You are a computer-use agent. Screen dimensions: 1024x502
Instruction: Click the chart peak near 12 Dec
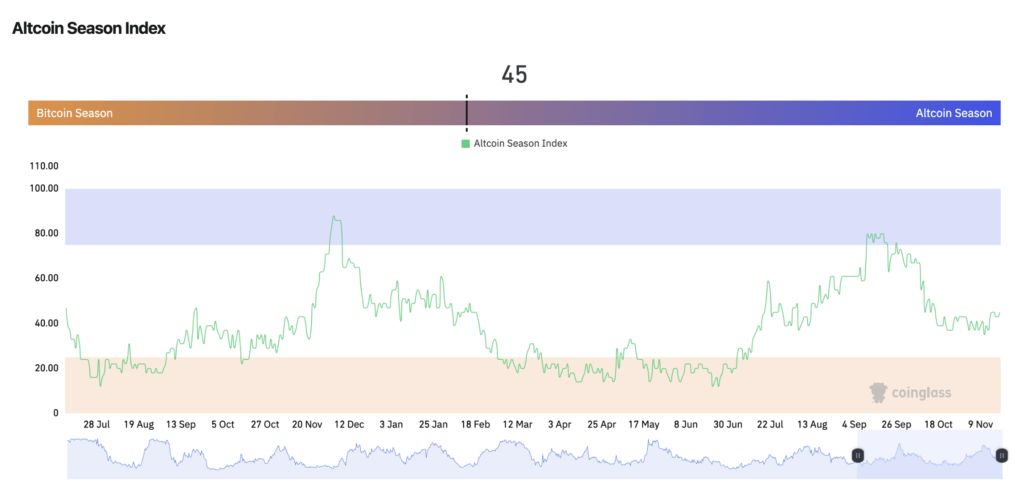point(336,217)
